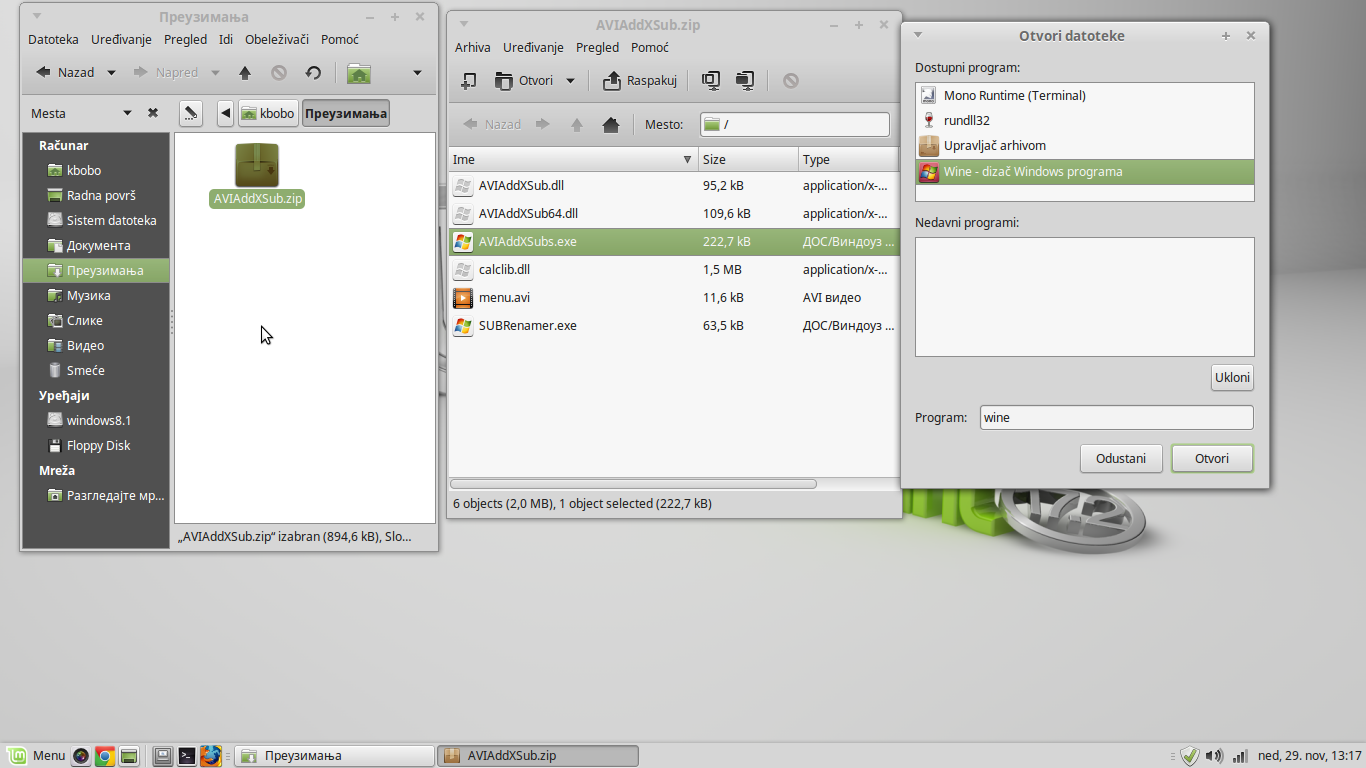Add files to archive icon
Image resolution: width=1366 pixels, height=768 pixels.
click(x=711, y=81)
